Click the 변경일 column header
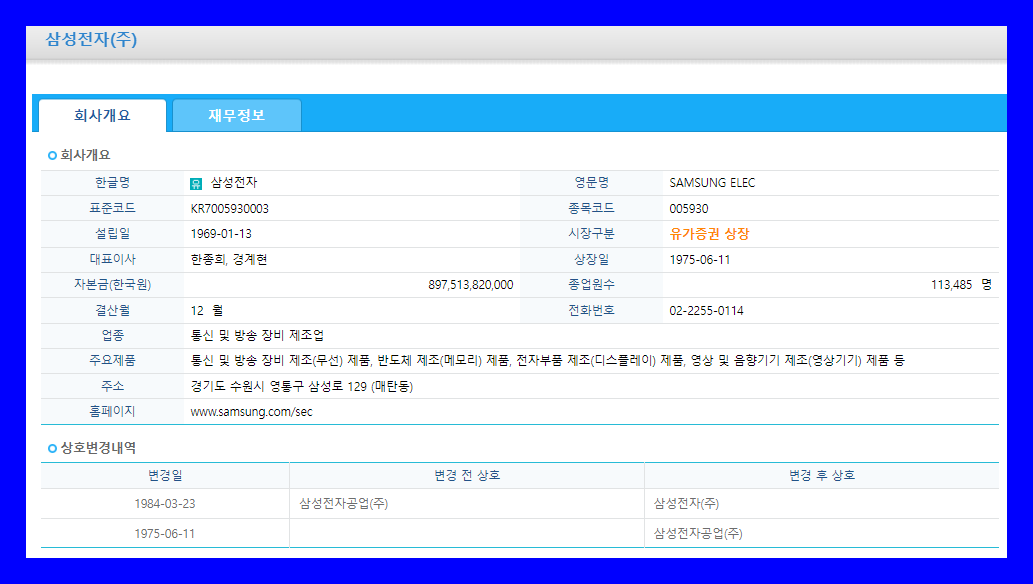 coord(165,475)
